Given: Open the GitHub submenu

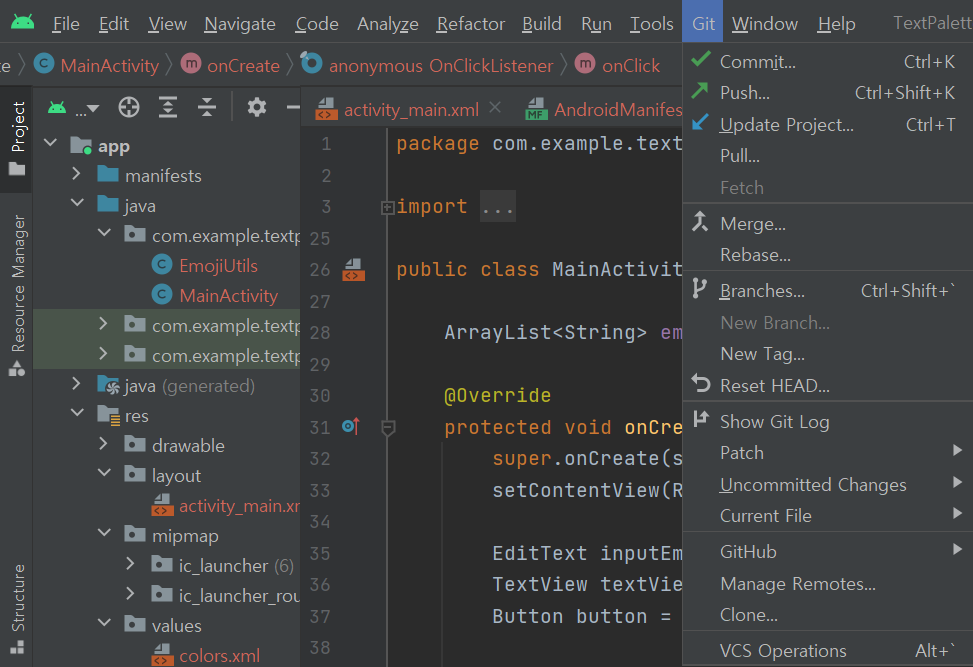Looking at the screenshot, I should click(x=828, y=552).
